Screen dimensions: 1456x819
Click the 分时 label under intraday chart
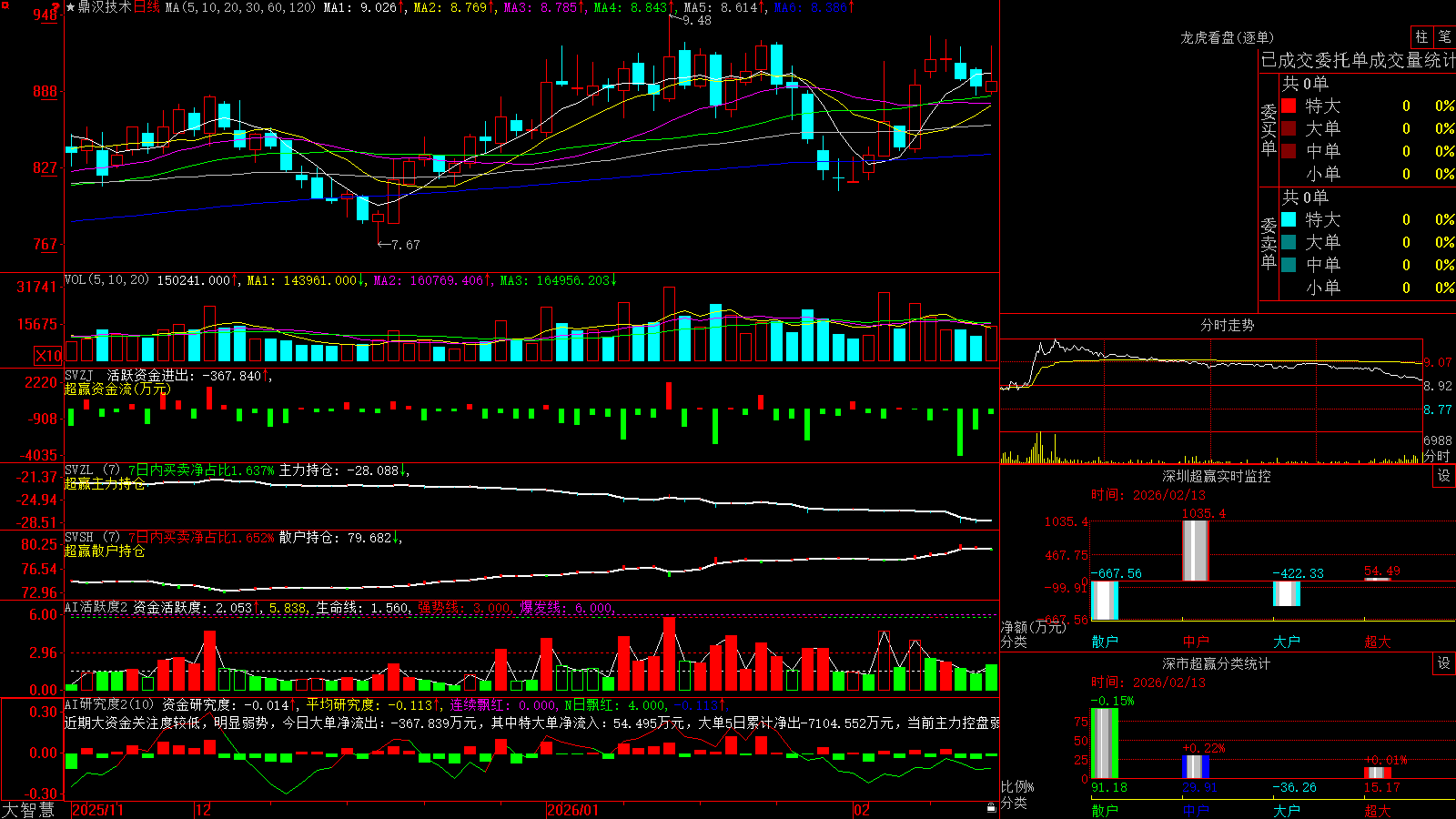click(1437, 456)
